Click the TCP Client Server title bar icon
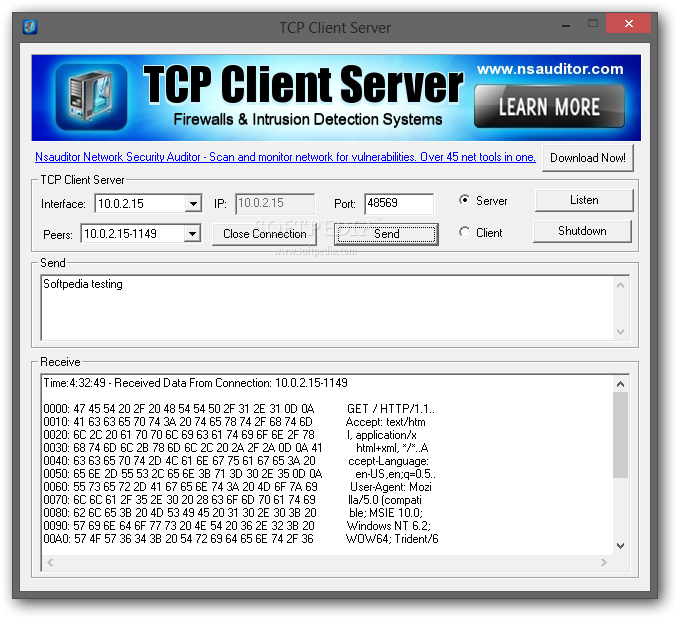 click(x=30, y=27)
